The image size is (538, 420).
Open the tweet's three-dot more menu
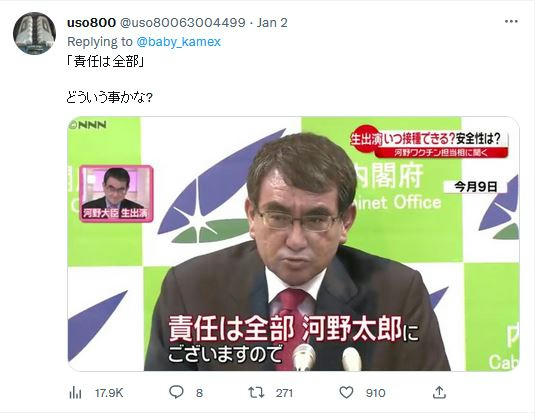coord(511,22)
